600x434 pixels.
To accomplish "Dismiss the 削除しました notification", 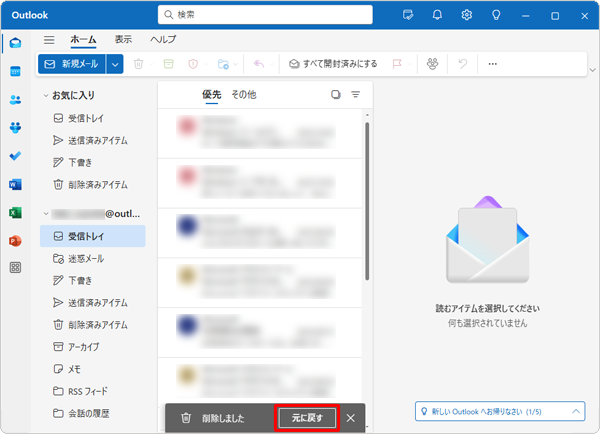I will pyautogui.click(x=351, y=418).
